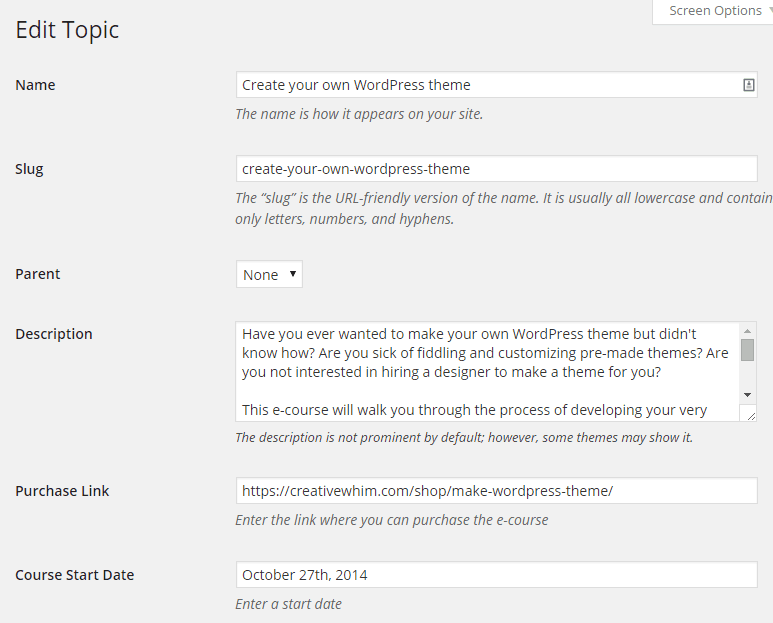
Task: Click the Description field label
Action: pos(54,334)
